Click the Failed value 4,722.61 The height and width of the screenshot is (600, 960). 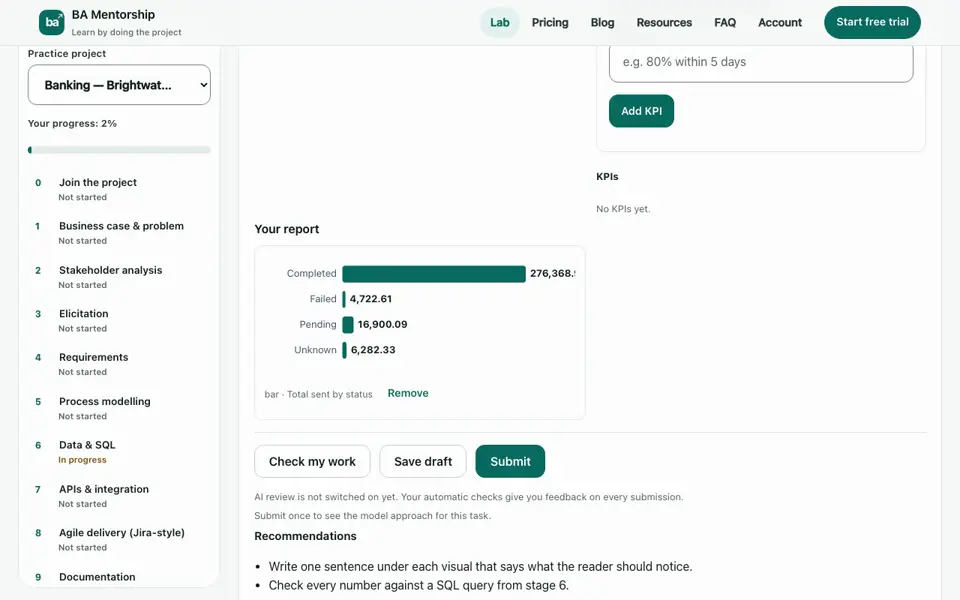click(x=370, y=299)
